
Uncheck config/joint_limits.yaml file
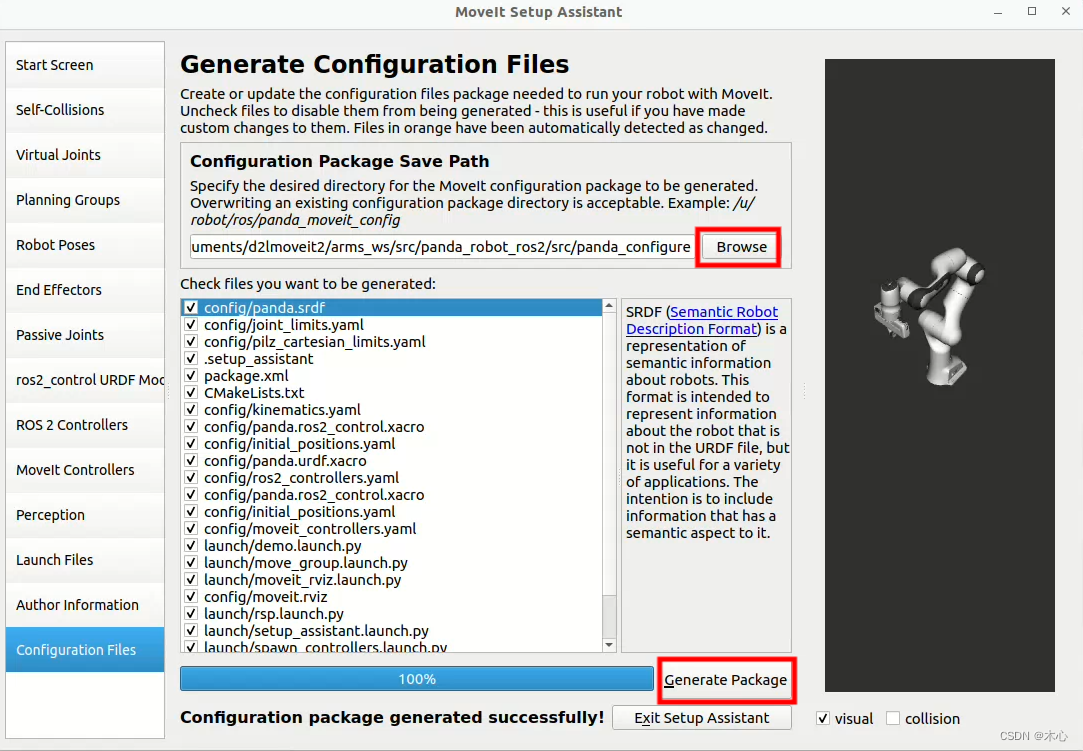click(x=191, y=325)
